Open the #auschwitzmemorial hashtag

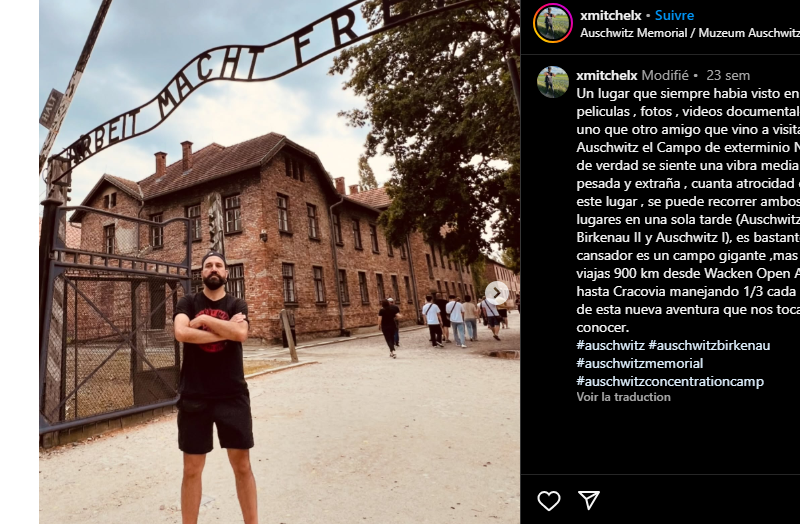point(639,363)
